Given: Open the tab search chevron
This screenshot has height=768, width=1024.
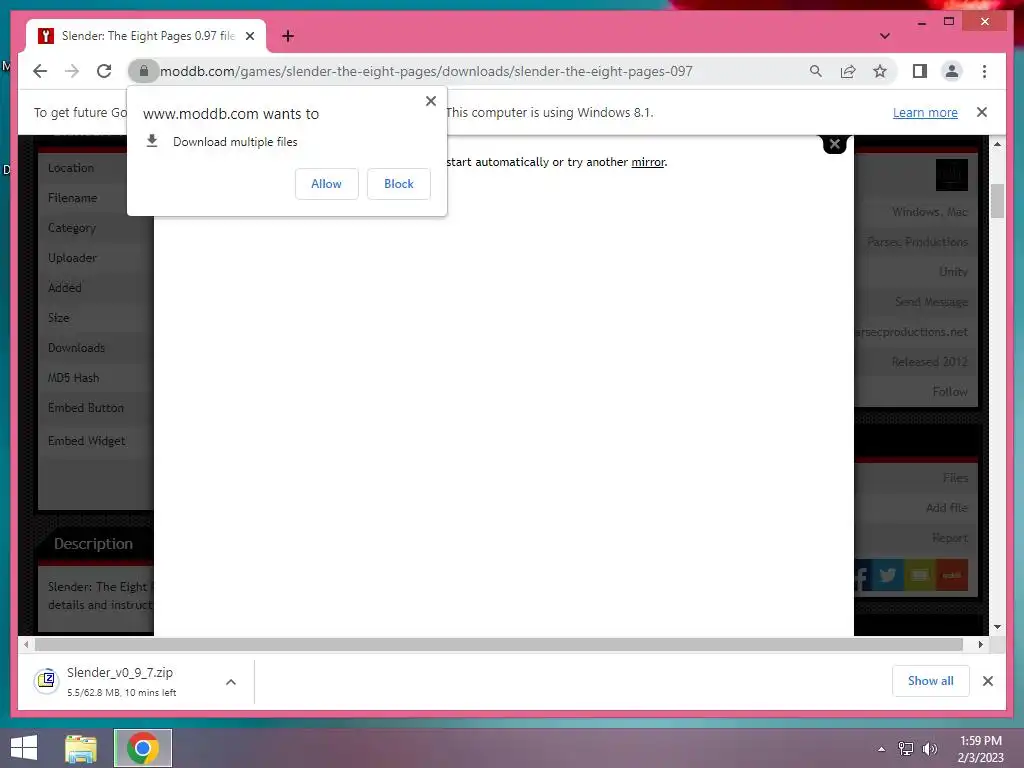Looking at the screenshot, I should pos(885,36).
